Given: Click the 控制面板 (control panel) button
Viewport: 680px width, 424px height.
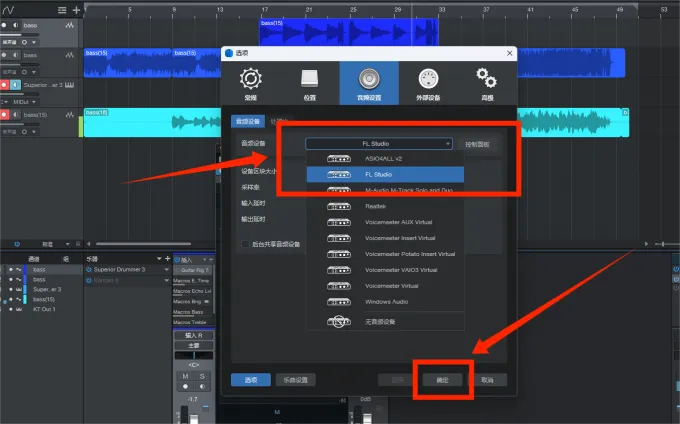Looking at the screenshot, I should [x=477, y=144].
